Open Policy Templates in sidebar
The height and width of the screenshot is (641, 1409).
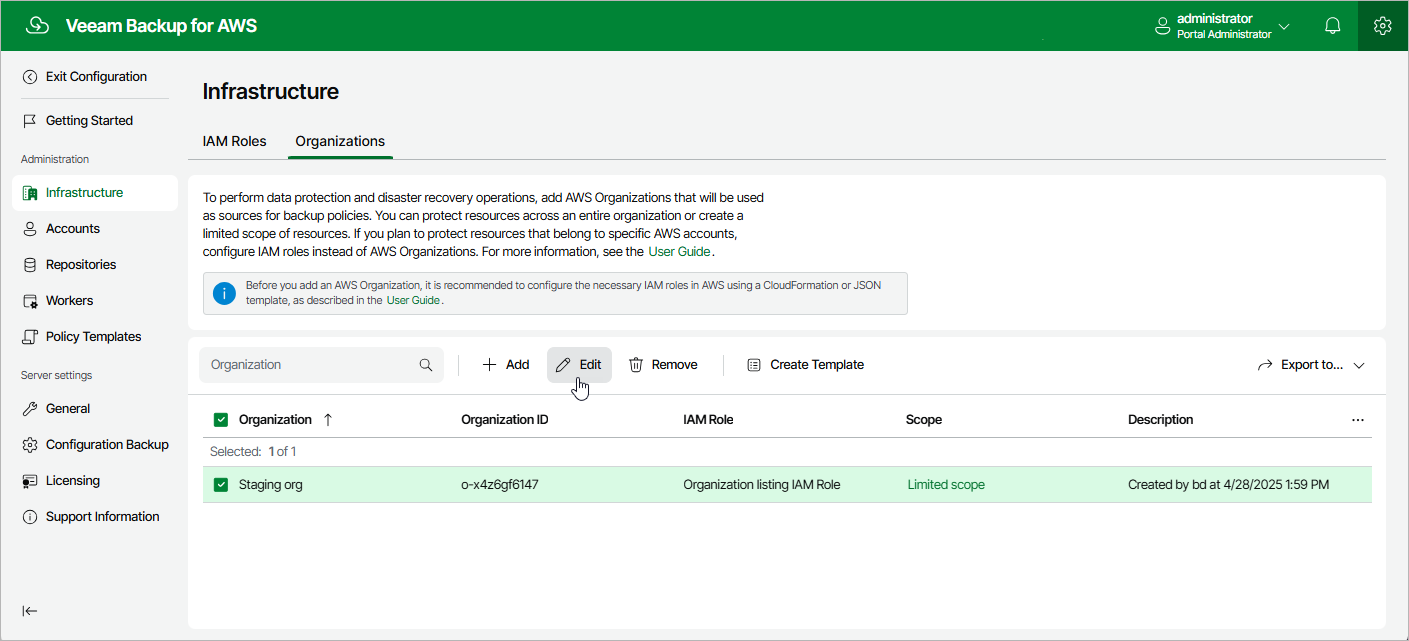click(95, 337)
